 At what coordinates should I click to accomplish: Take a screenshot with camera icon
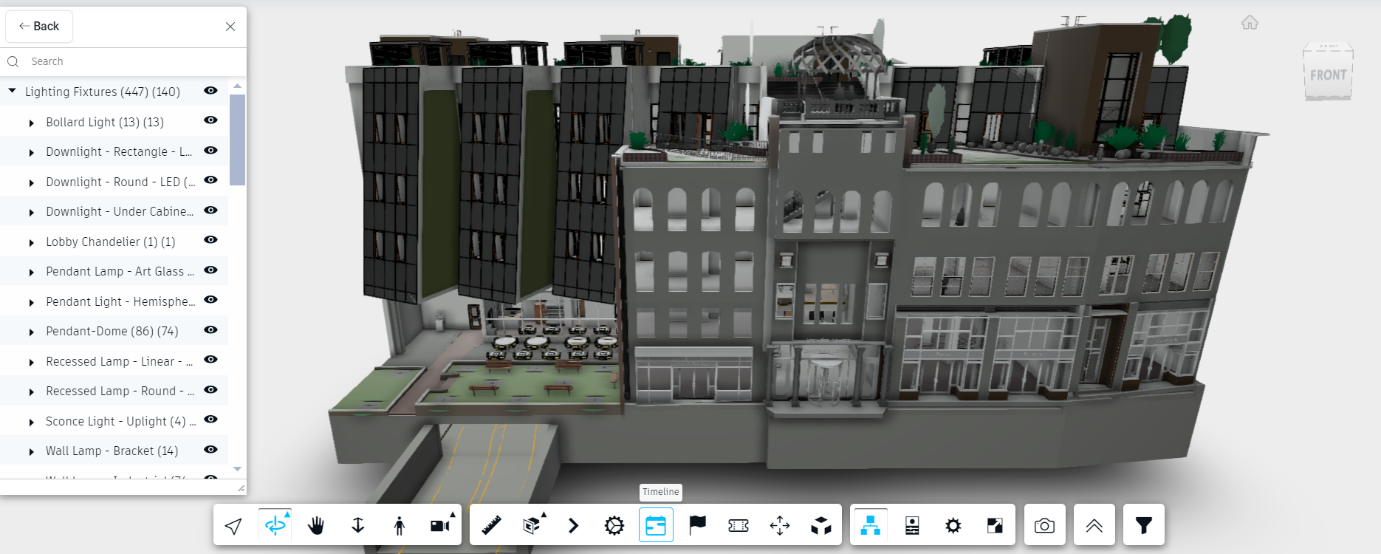[1044, 525]
